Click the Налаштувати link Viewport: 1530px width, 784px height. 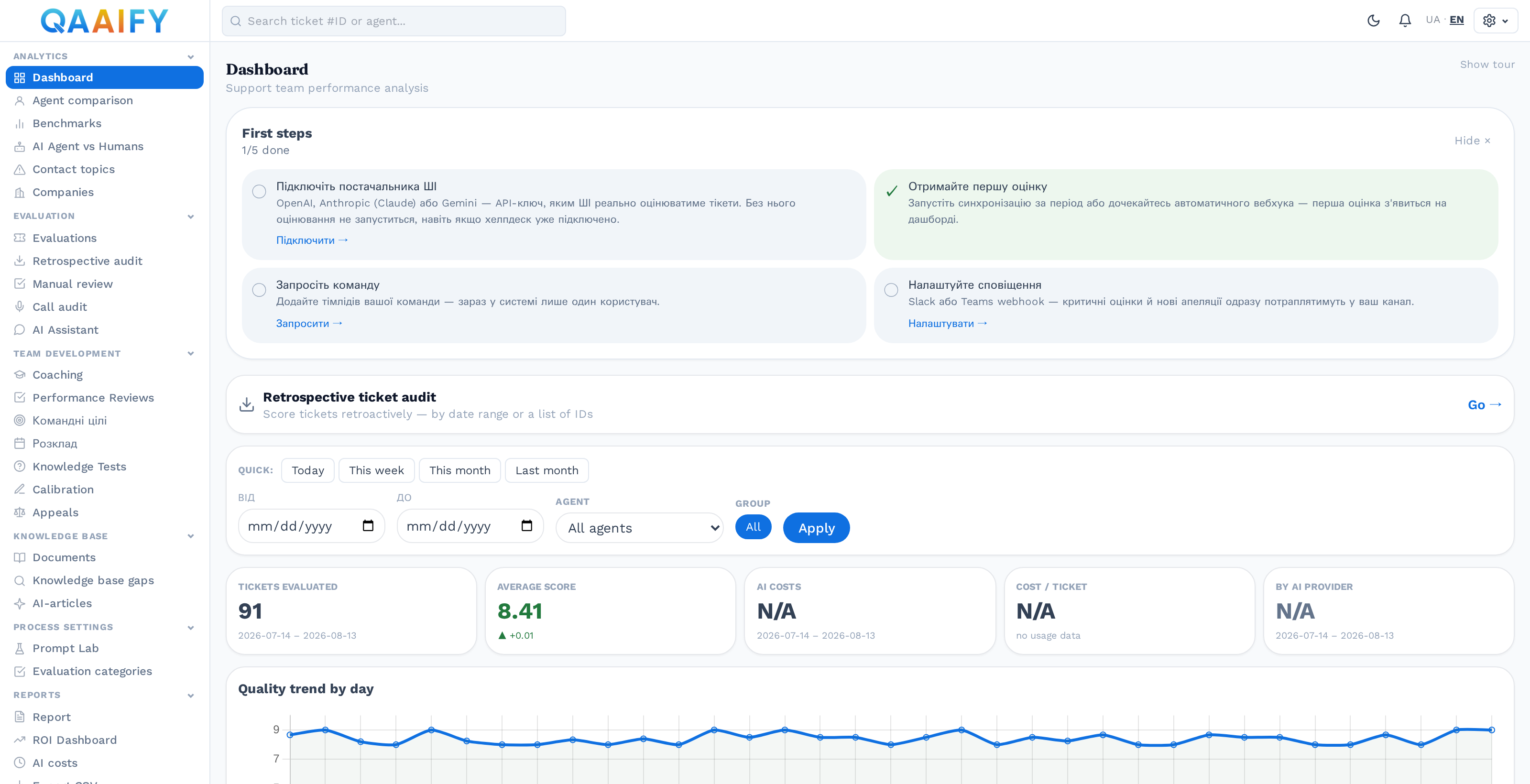pyautogui.click(x=947, y=323)
